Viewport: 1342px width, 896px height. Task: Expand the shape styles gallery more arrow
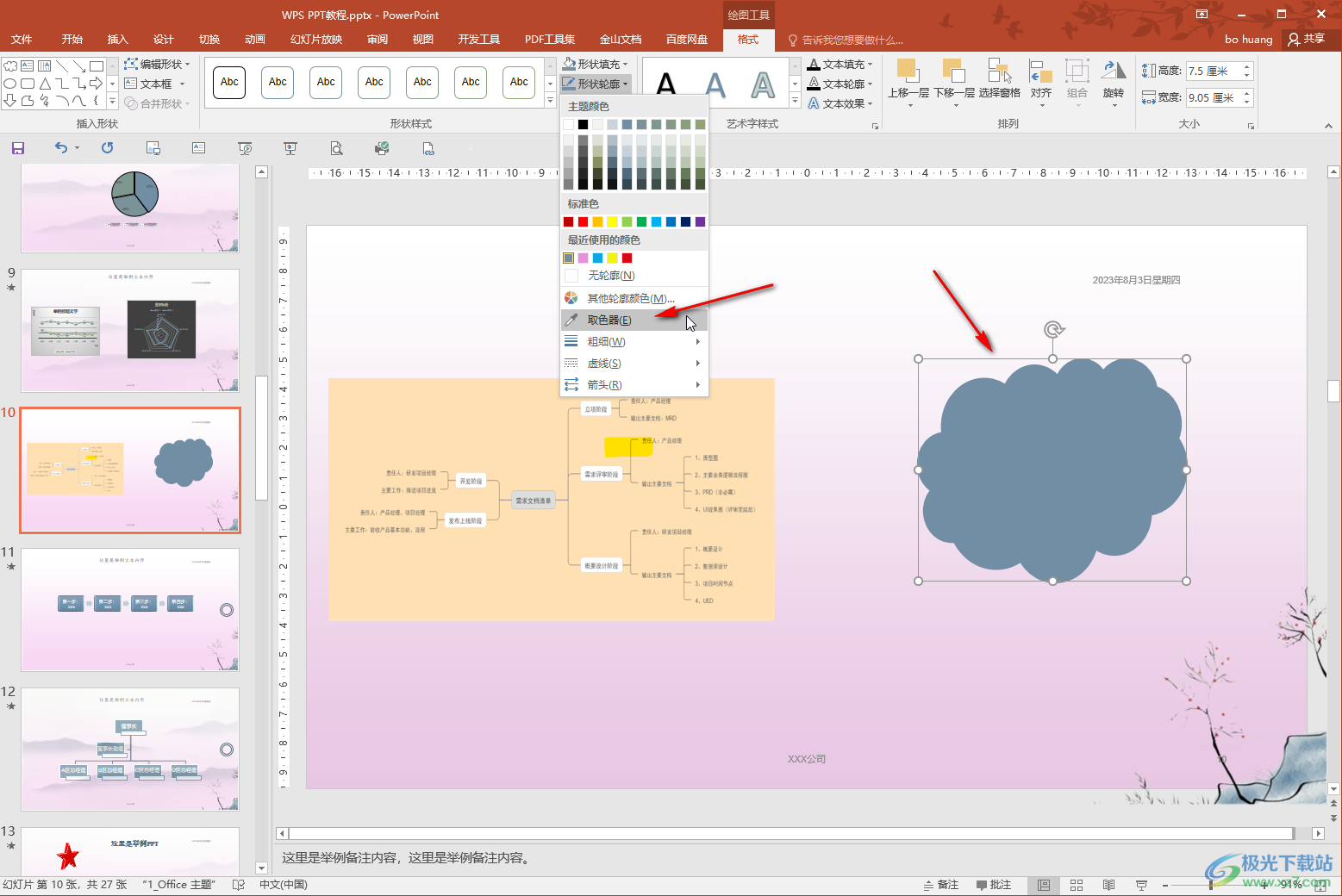coord(550,102)
